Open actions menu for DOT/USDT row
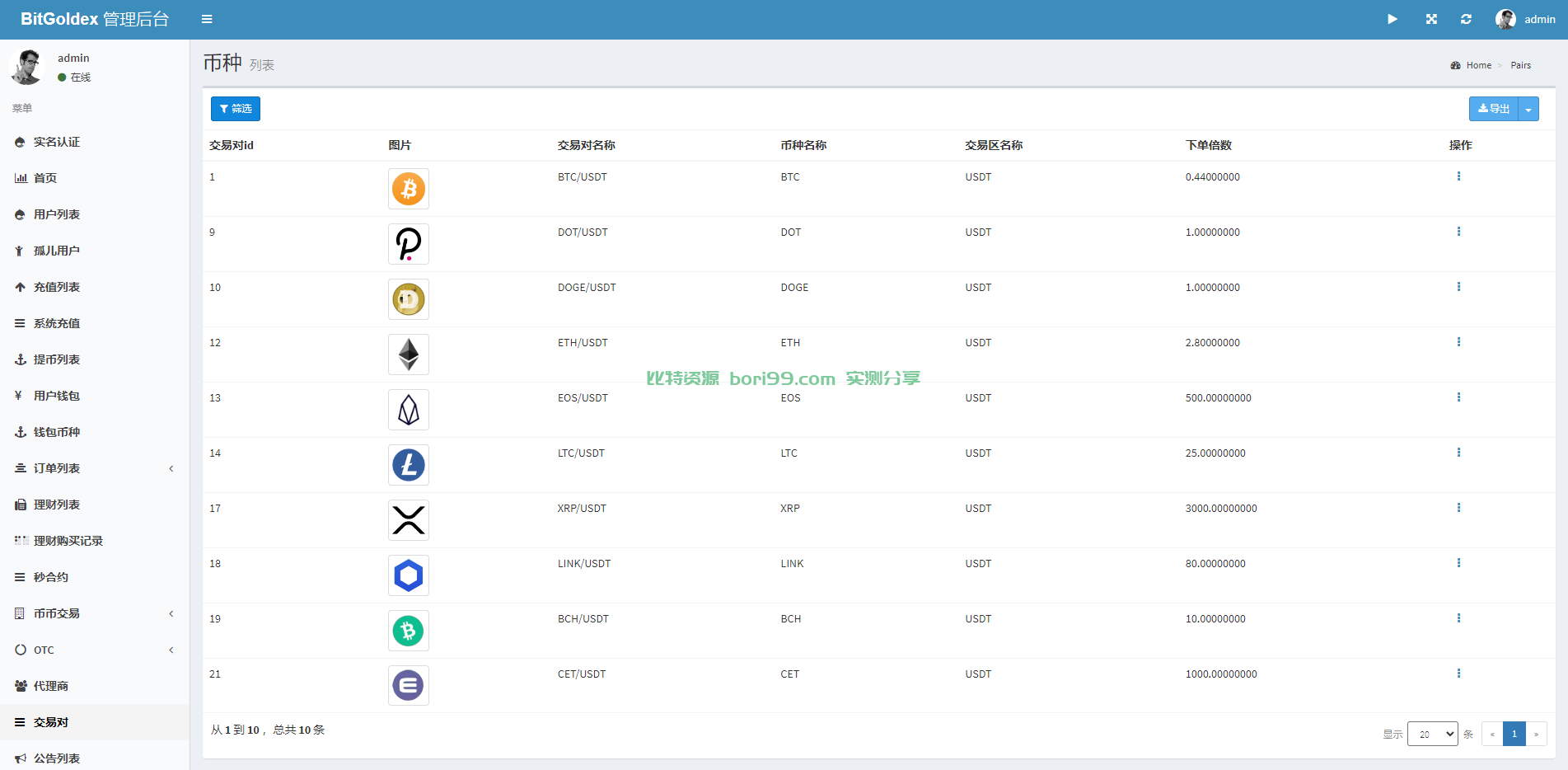Screen dimensions: 1568x770 [1458, 232]
